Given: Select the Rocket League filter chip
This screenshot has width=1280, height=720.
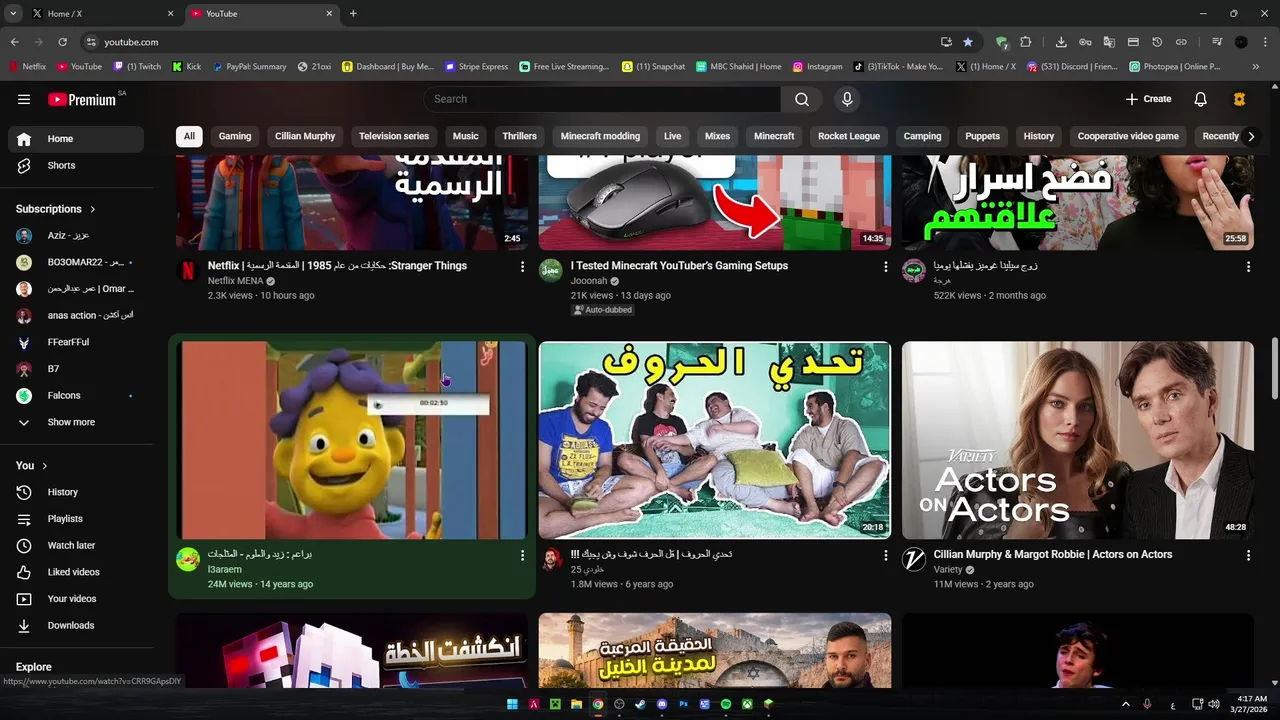Looking at the screenshot, I should coord(849,136).
